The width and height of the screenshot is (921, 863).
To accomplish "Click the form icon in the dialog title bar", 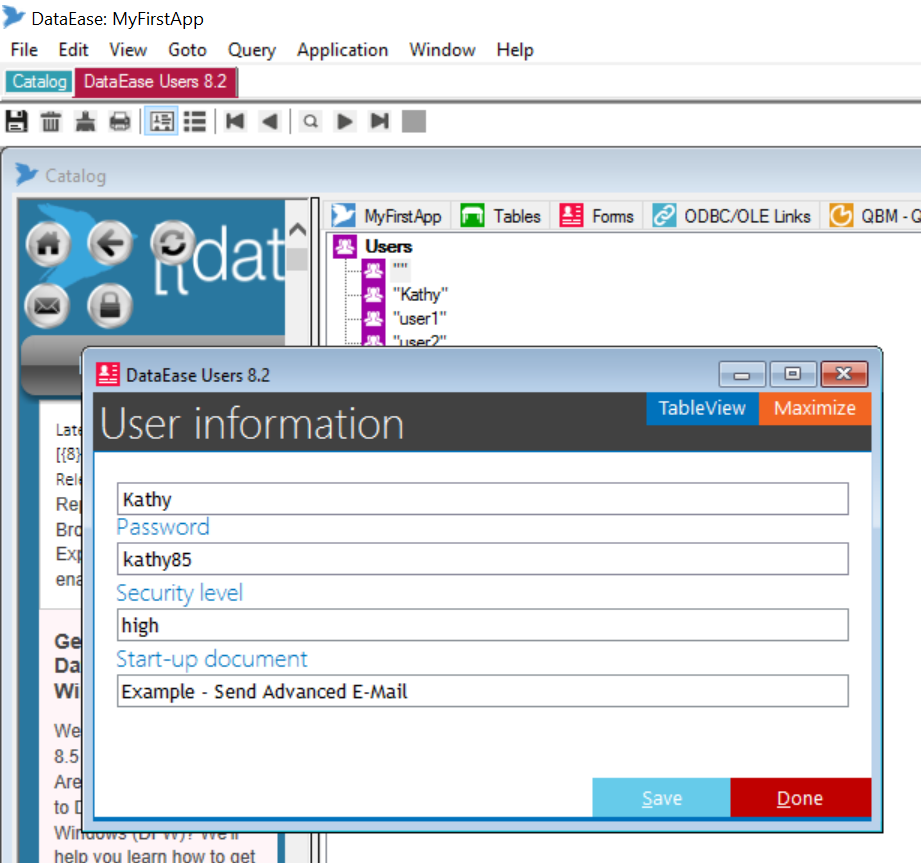I will coord(107,374).
